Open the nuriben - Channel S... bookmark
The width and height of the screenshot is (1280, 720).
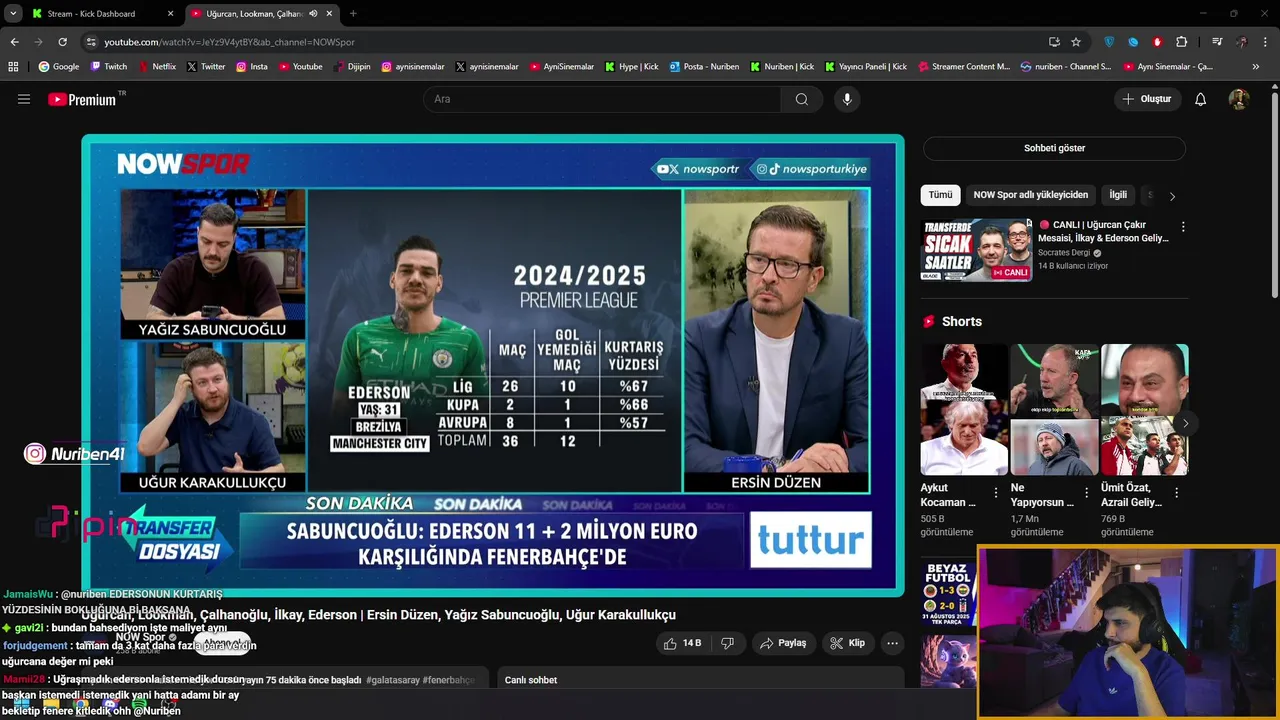[1066, 67]
